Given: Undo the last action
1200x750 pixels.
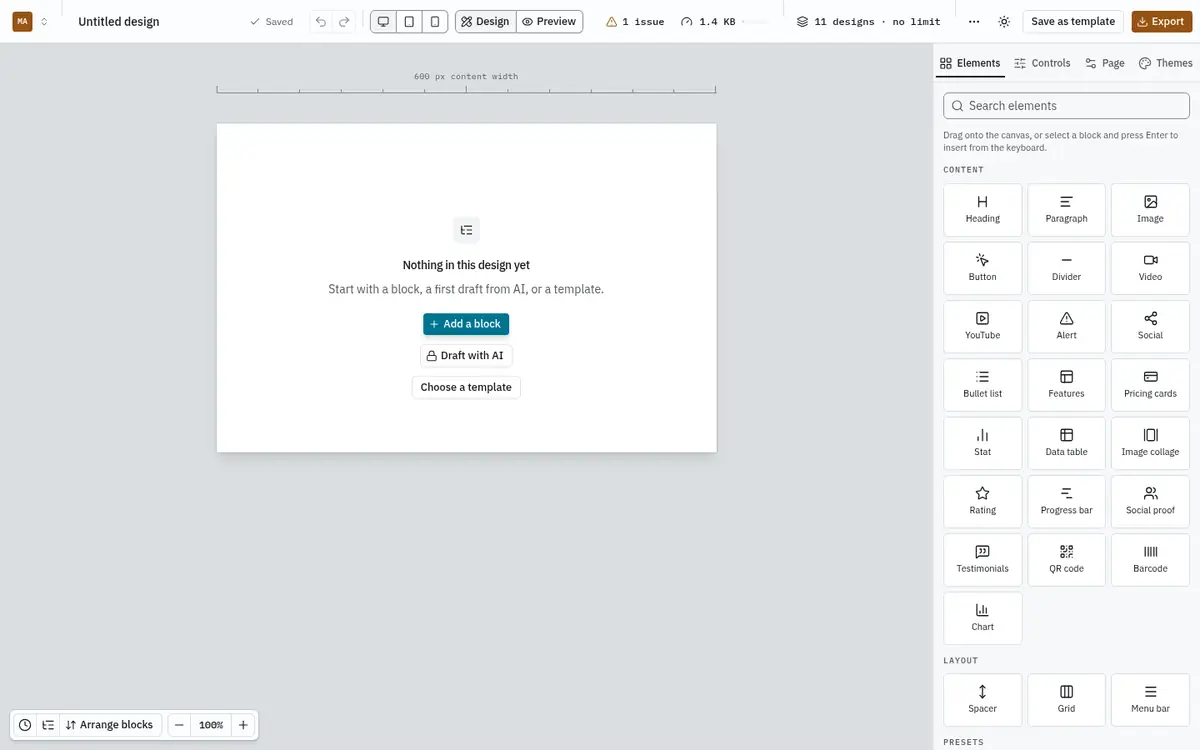Looking at the screenshot, I should 321,21.
